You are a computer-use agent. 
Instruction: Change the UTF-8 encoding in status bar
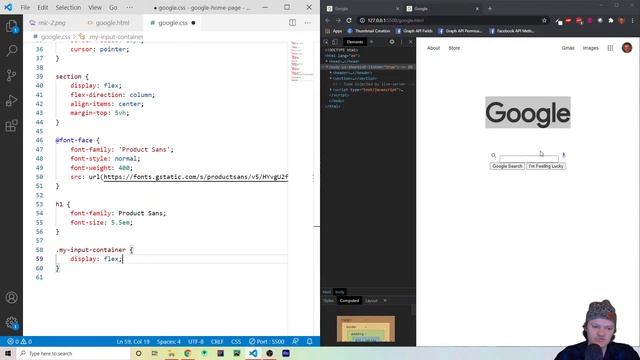point(196,341)
